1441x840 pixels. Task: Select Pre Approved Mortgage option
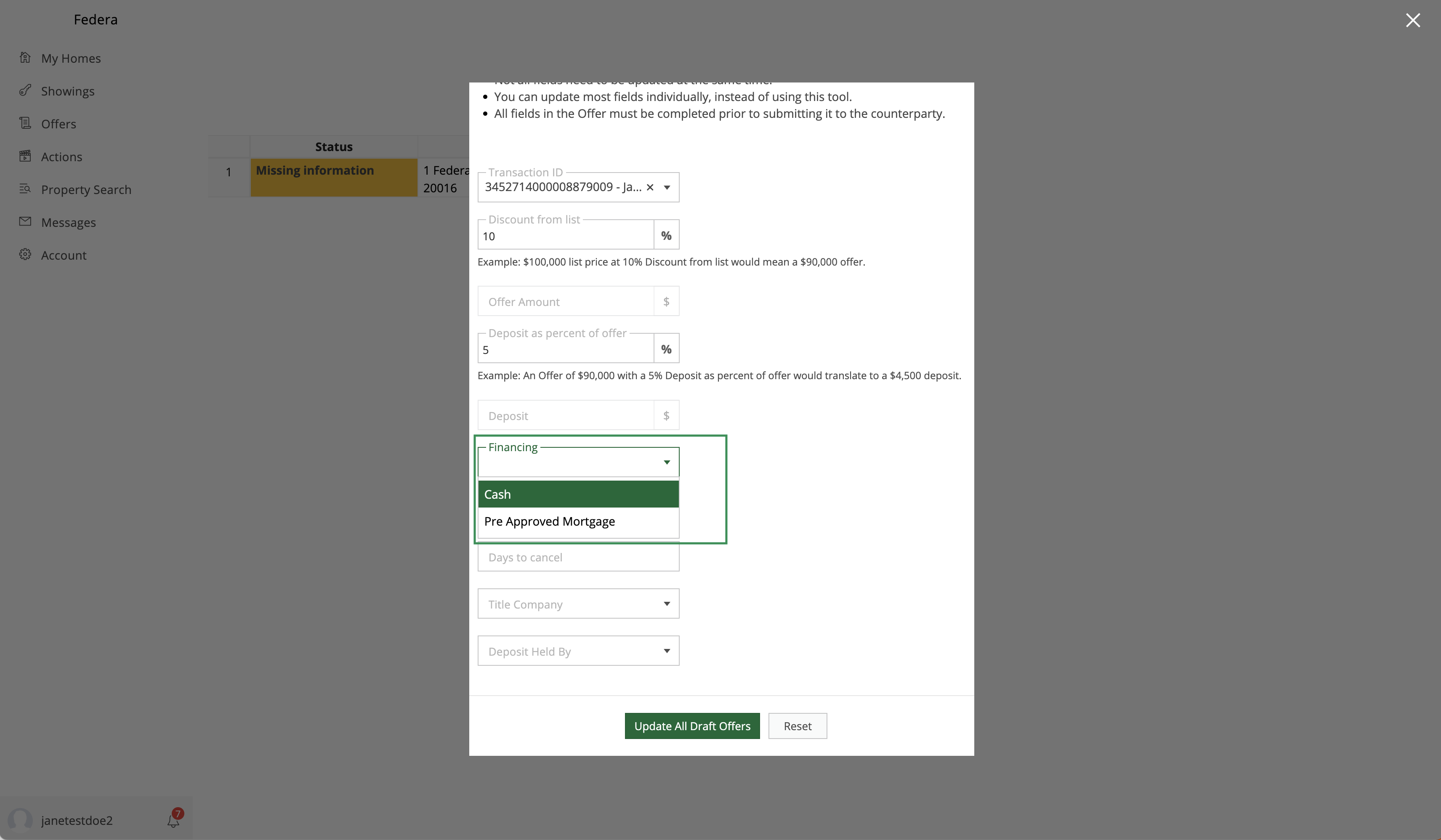pyautogui.click(x=578, y=521)
